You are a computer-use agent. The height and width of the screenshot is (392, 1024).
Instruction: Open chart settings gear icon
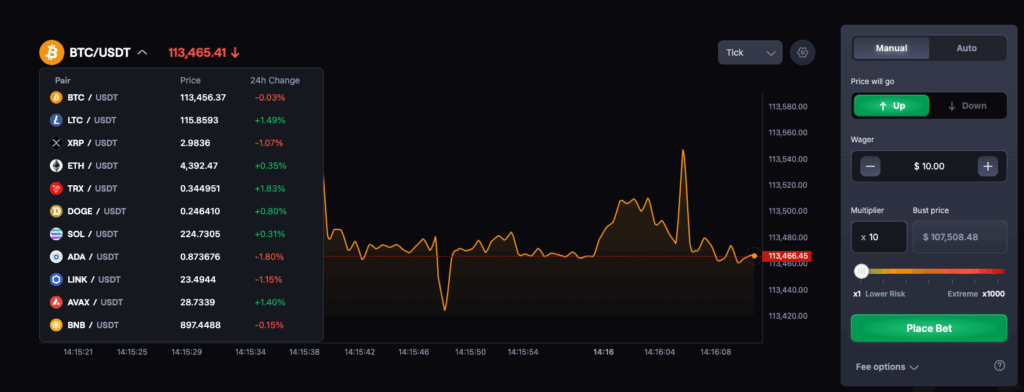point(803,52)
